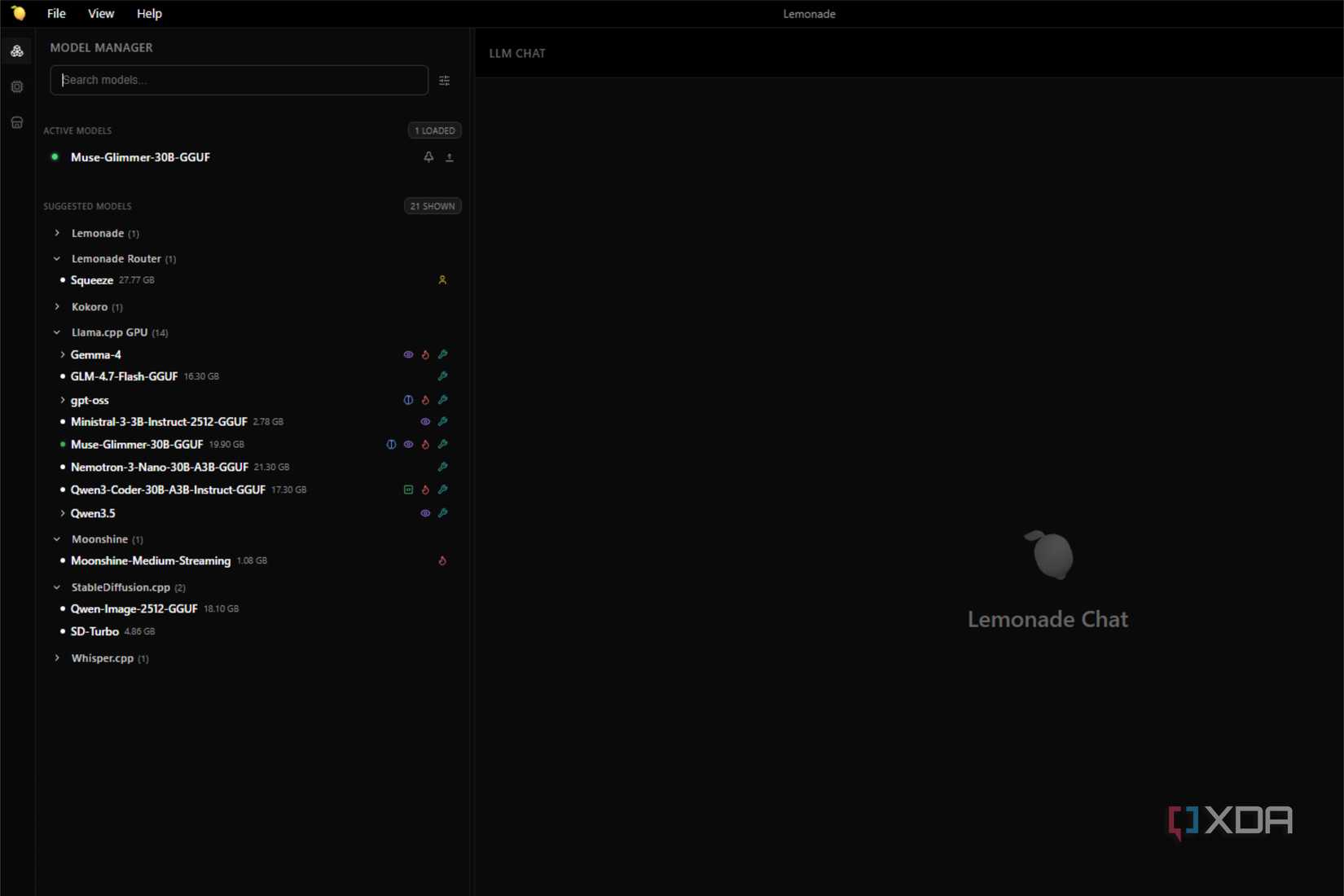1344x896 pixels.
Task: Click the flame icon on Gemma-4 row
Action: tap(425, 354)
